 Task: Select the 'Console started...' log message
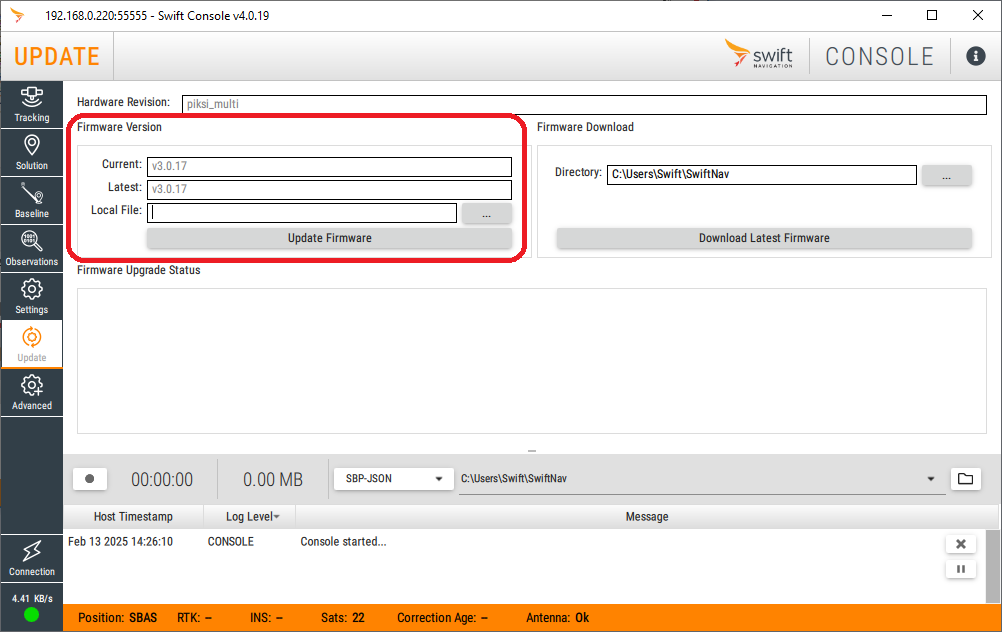click(x=343, y=541)
